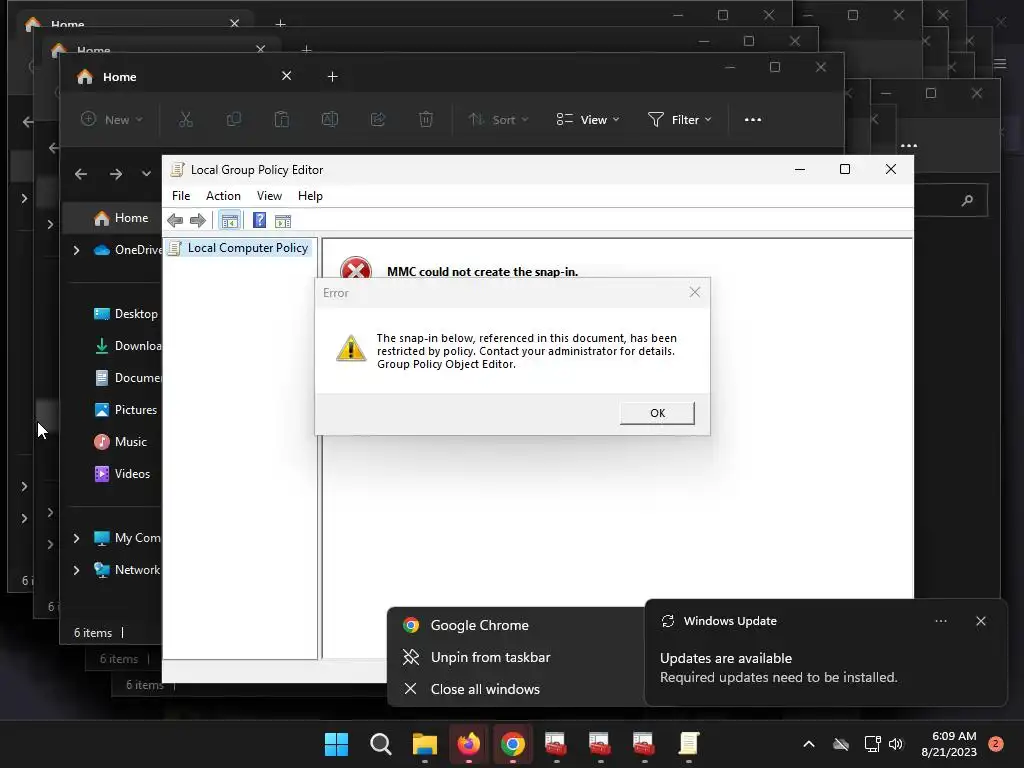Screen dimensions: 1024x768
Task: Open Videos in File Explorer sidebar
Action: (122, 474)
